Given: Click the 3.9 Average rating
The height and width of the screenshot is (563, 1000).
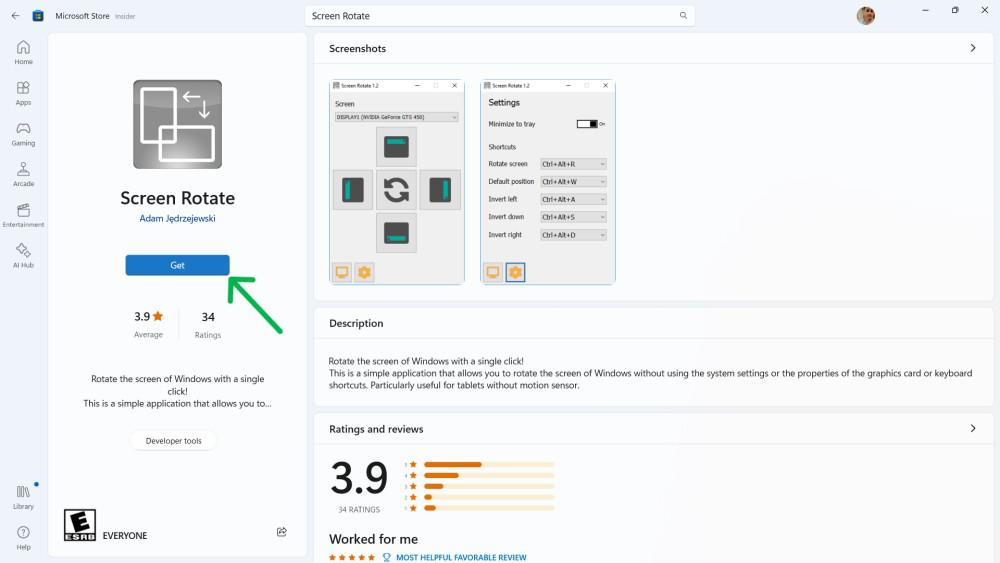Looking at the screenshot, I should [x=149, y=325].
